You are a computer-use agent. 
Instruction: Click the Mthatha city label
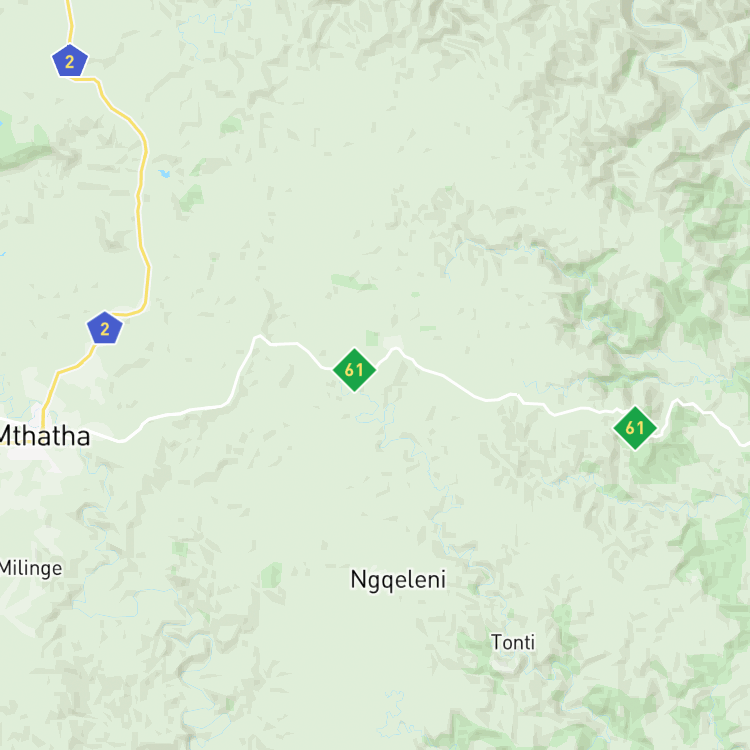(44, 436)
